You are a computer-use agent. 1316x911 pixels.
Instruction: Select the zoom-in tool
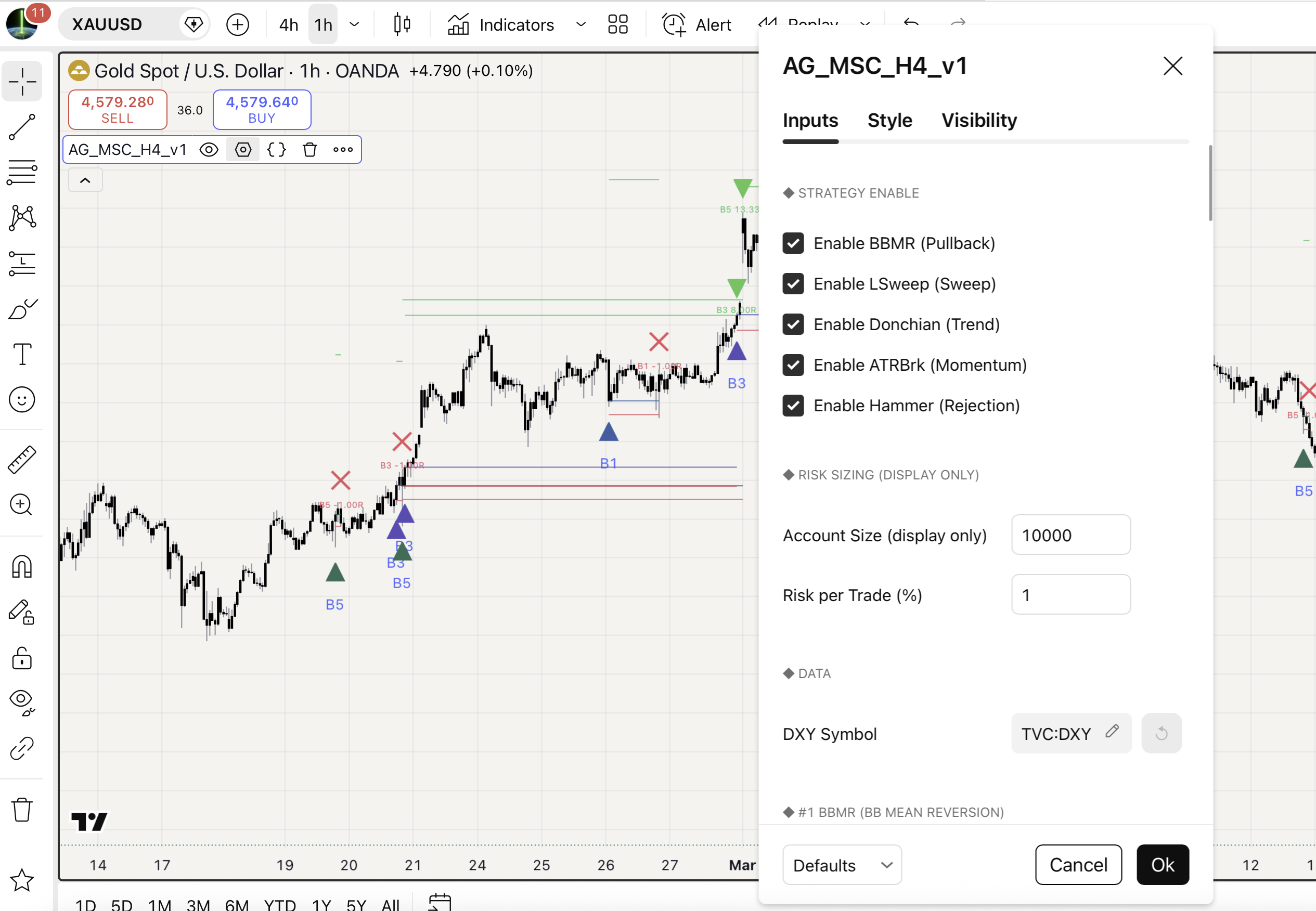pos(22,504)
